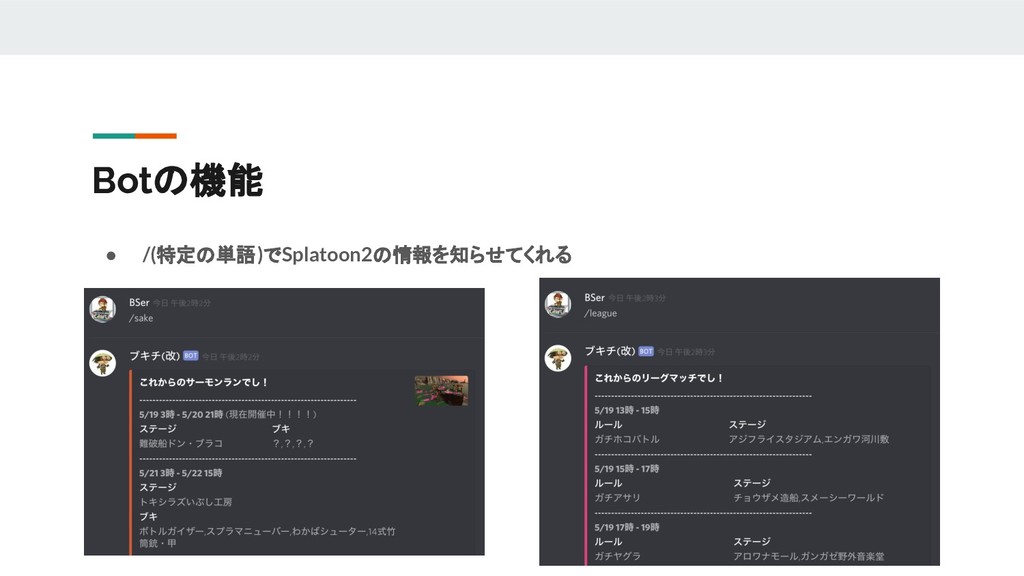The image size is (1024, 576).
Task: Click the time slot 5/19 17時 - 19時
Action: click(x=626, y=527)
